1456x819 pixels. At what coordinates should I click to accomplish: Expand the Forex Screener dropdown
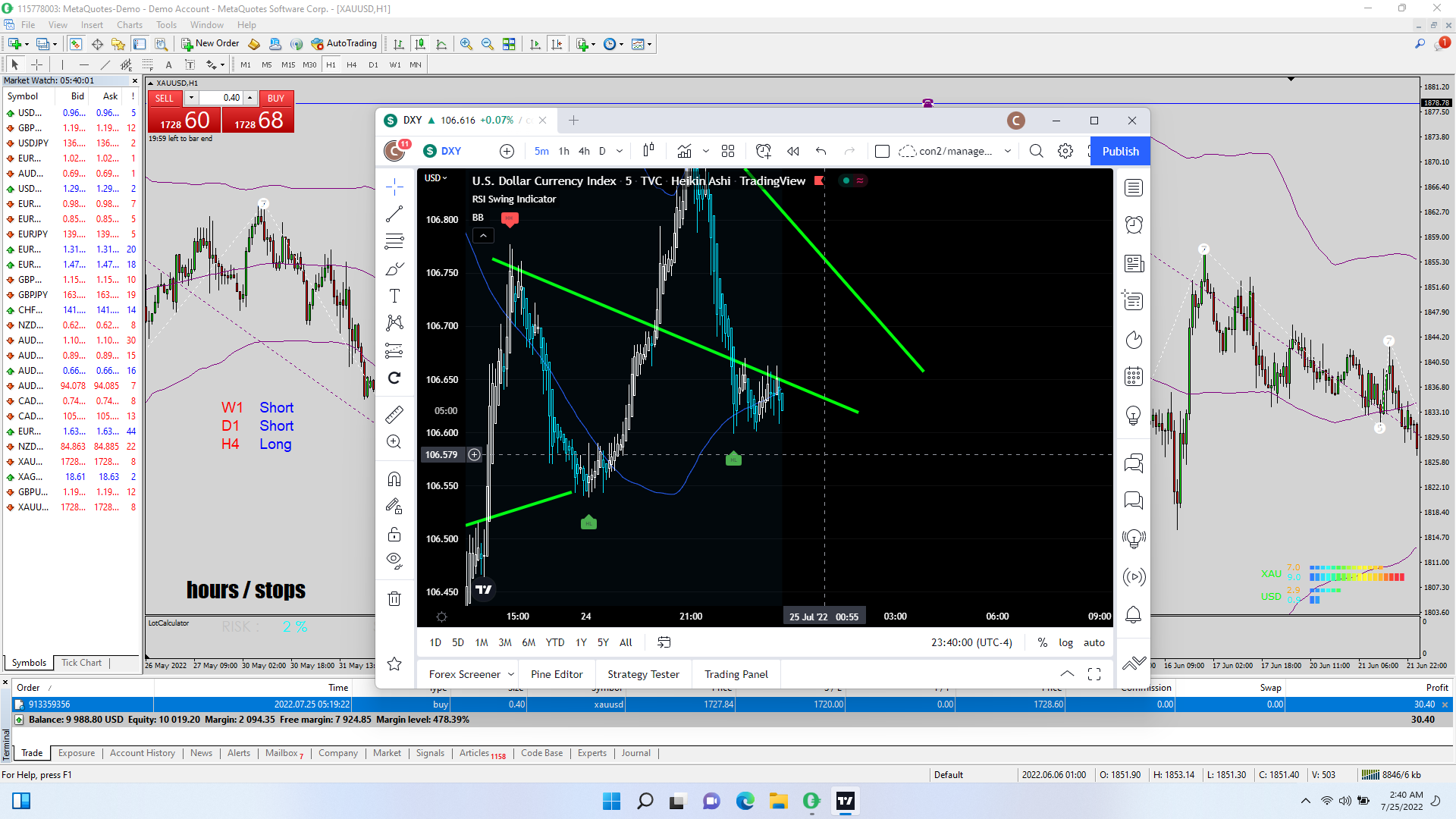[511, 674]
